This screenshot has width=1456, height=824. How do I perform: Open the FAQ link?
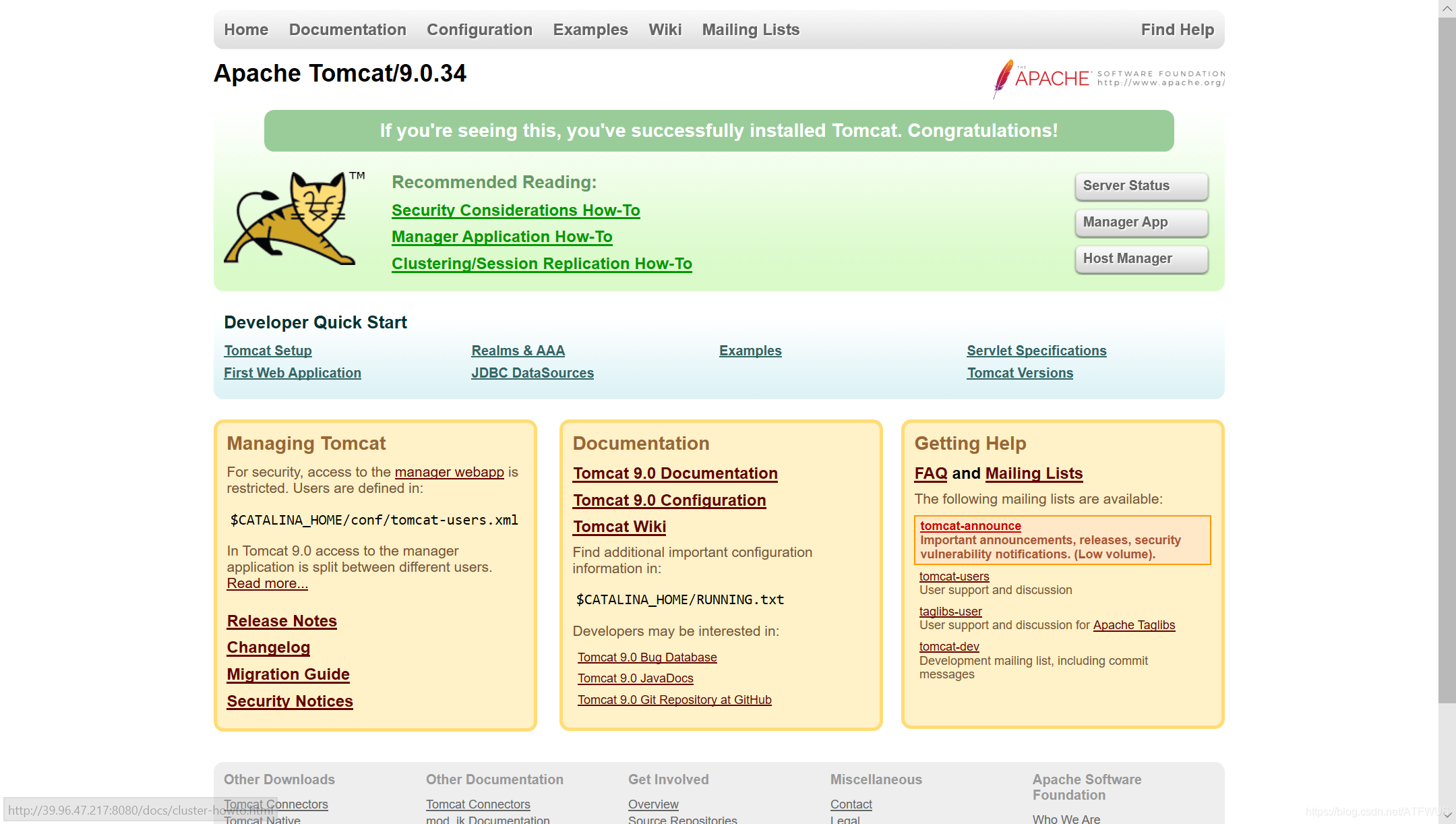(x=931, y=473)
